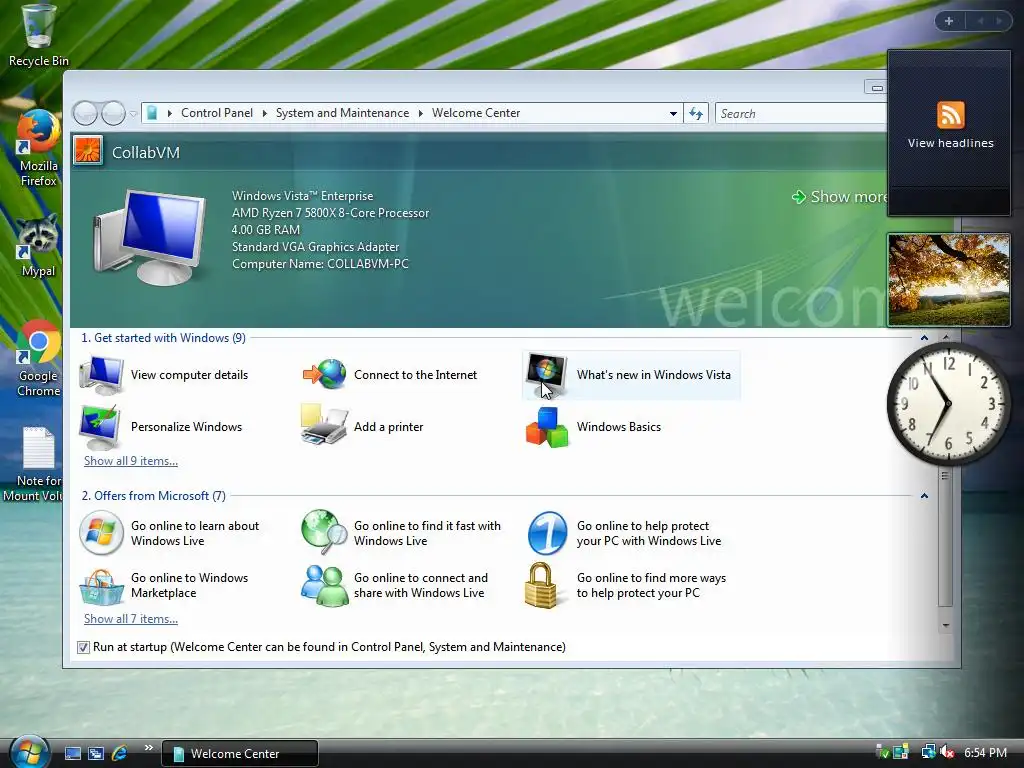The image size is (1024, 768).
Task: Click the autumn slideshow gadget picture
Action: 949,280
